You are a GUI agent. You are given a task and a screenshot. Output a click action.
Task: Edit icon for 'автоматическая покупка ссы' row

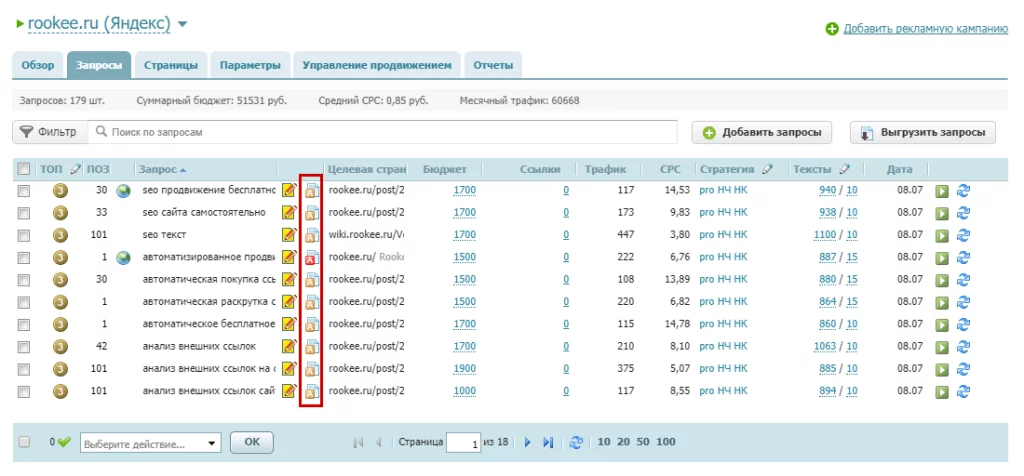289,279
